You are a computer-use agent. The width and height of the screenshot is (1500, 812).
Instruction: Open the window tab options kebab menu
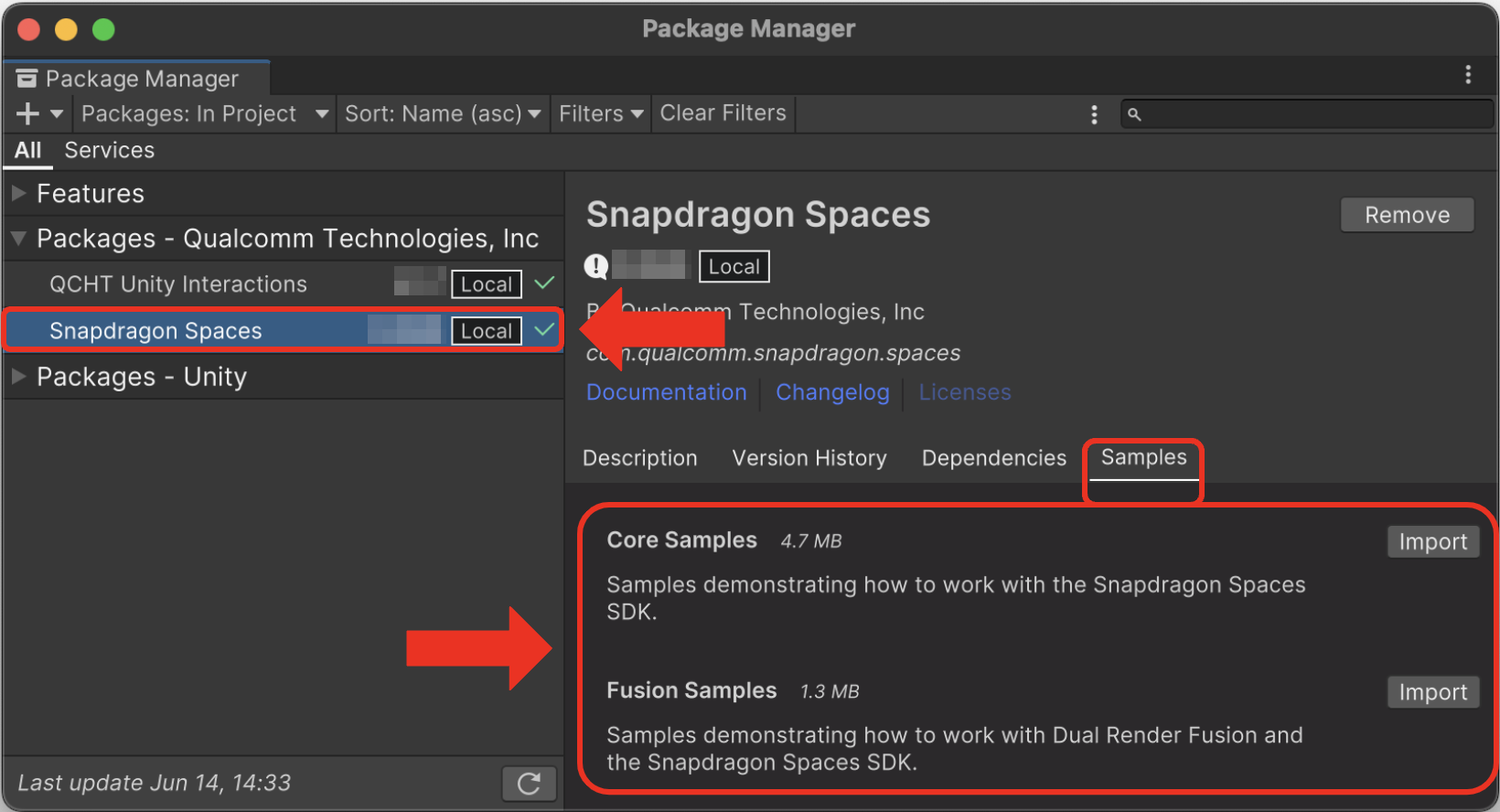[1468, 75]
